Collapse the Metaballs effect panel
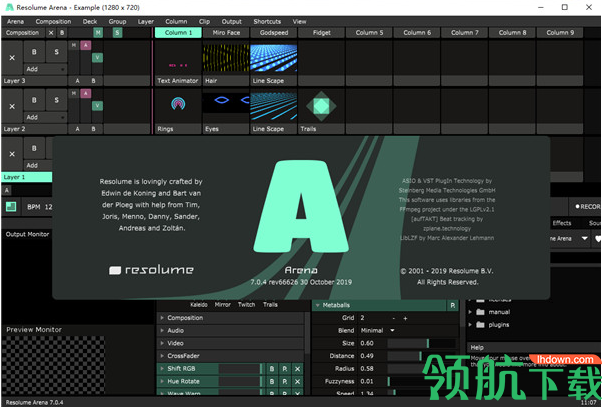This screenshot has width=602, height=407. 318,305
